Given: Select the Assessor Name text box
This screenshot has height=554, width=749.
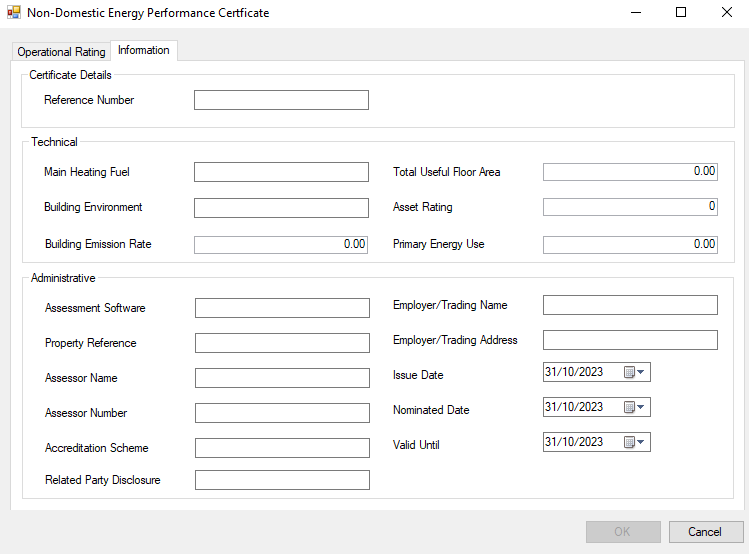Looking at the screenshot, I should point(282,378).
